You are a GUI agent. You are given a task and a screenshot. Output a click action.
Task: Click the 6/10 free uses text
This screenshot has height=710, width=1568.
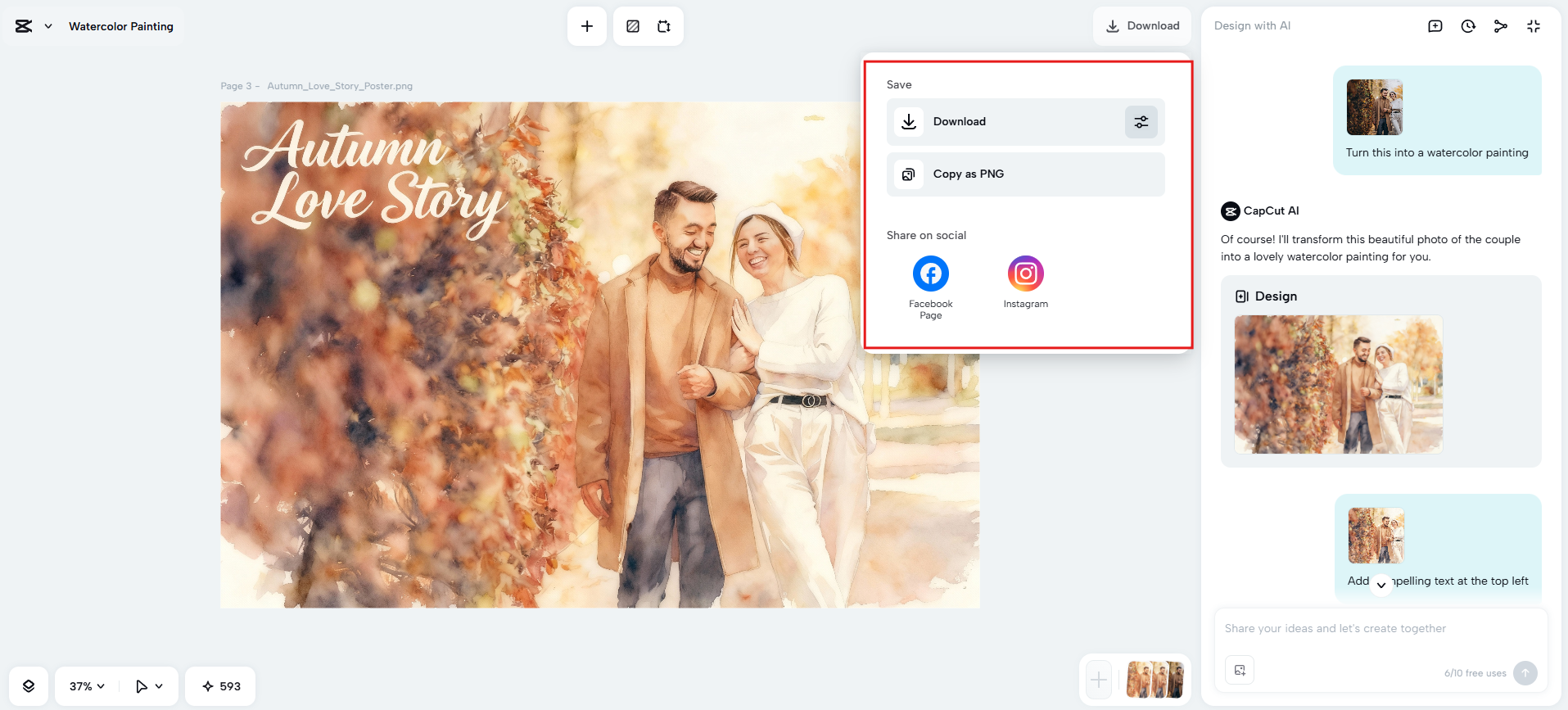pos(1475,673)
